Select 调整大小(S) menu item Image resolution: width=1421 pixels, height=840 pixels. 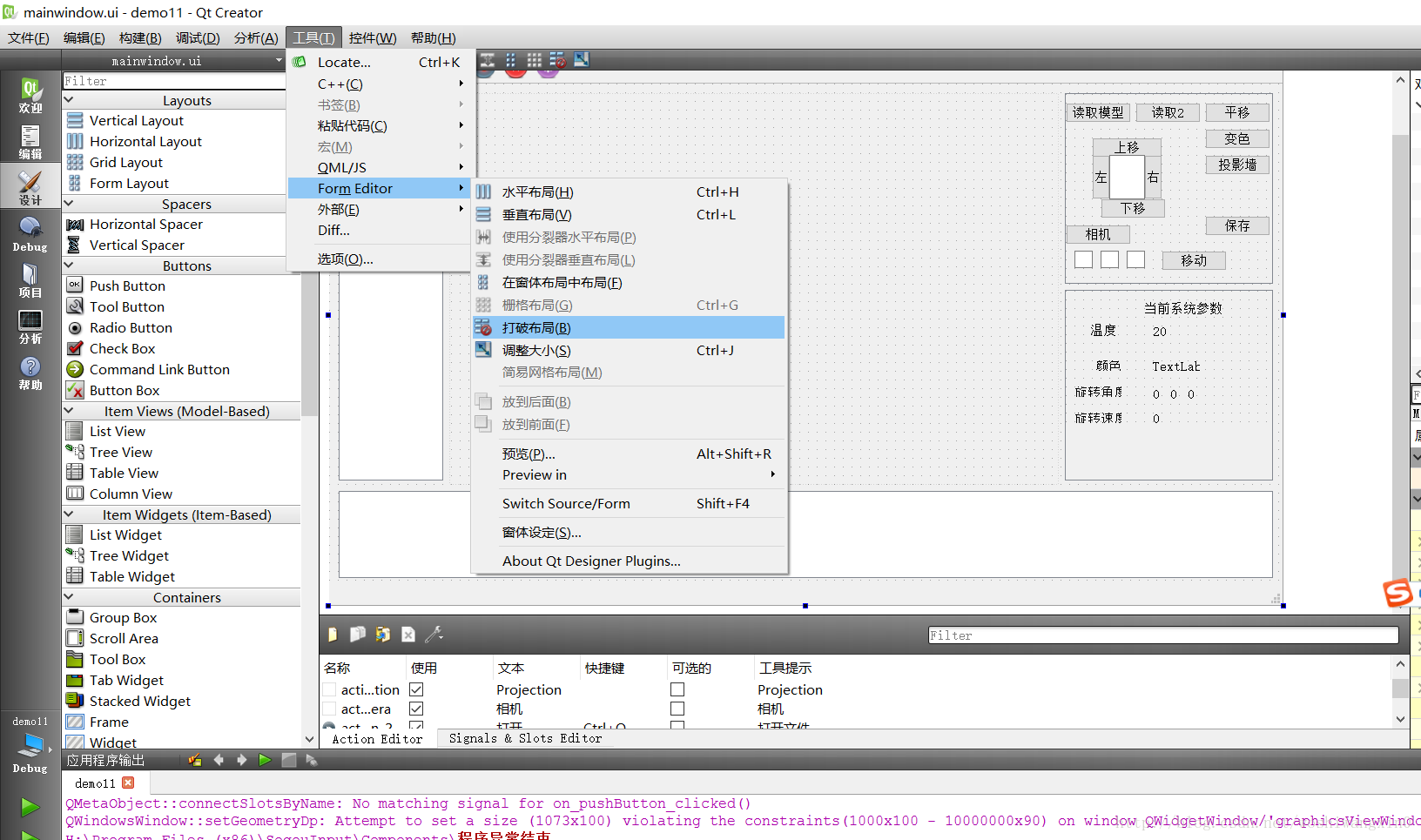pyautogui.click(x=628, y=350)
